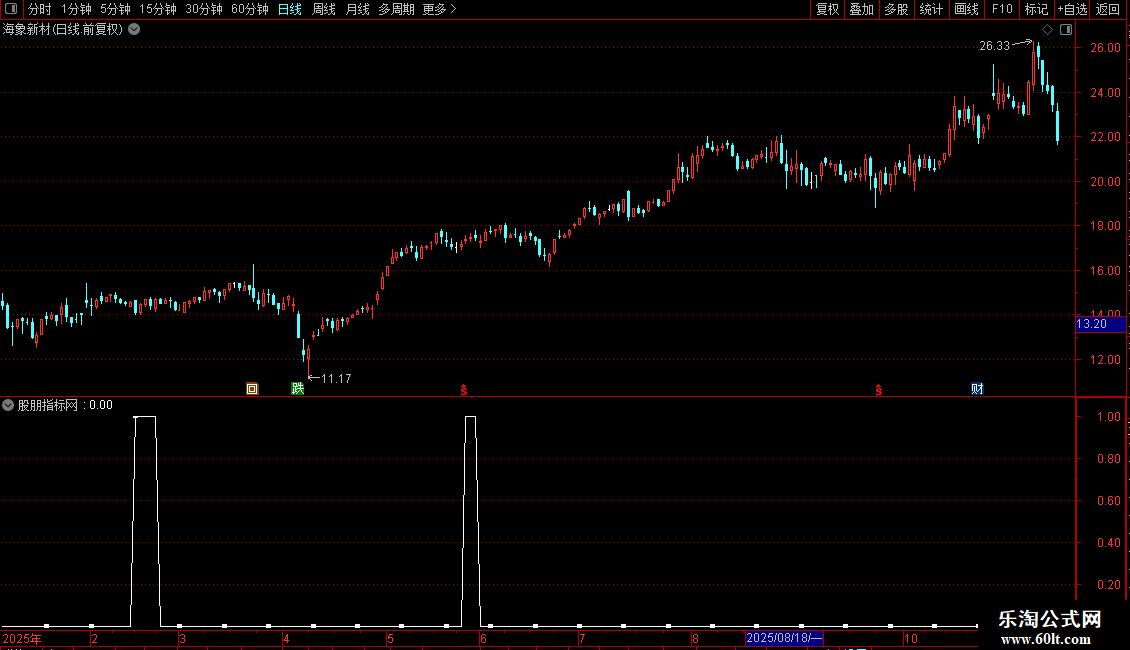Open the 多周期 multi-period view
Screen dimensions: 1130x650
coord(396,9)
